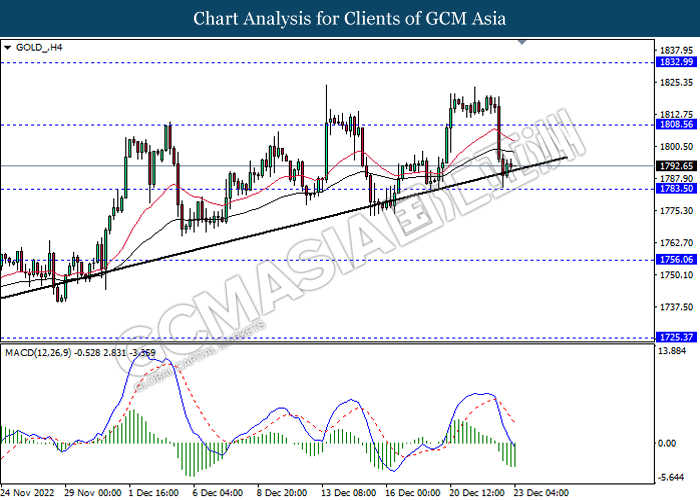The image size is (700, 500).
Task: Click the 1787.90 price axis value
Action: click(x=676, y=179)
